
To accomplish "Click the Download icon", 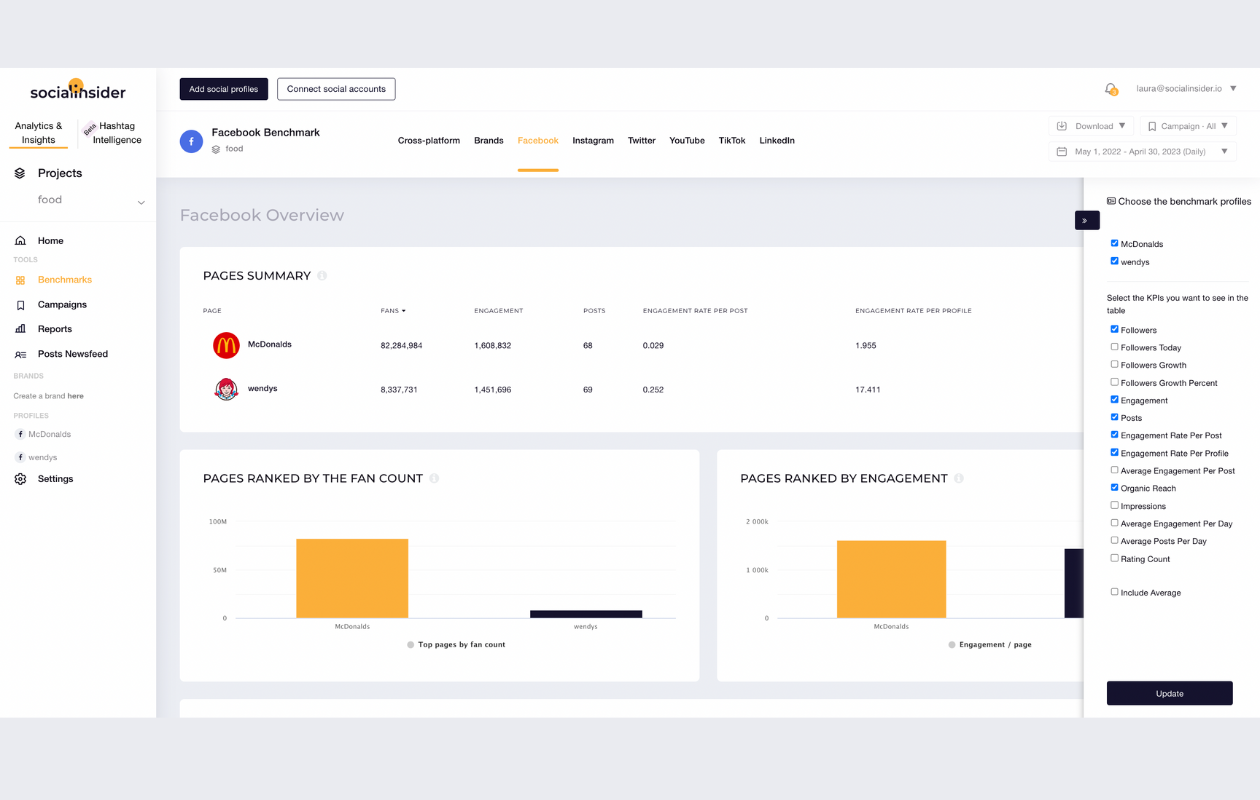I will (x=1062, y=126).
